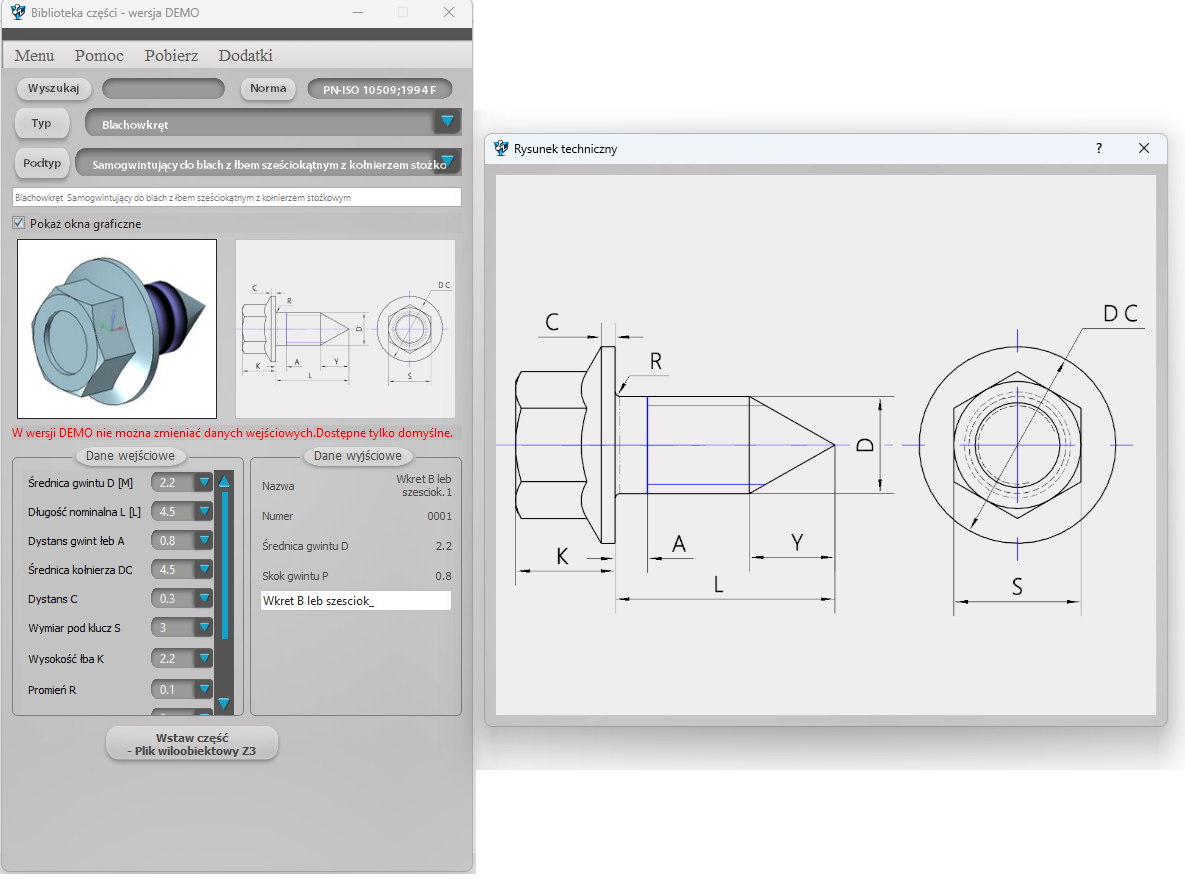Expand the Wymiar pod klucz S dropdown
The height and width of the screenshot is (879, 1185).
coord(204,628)
